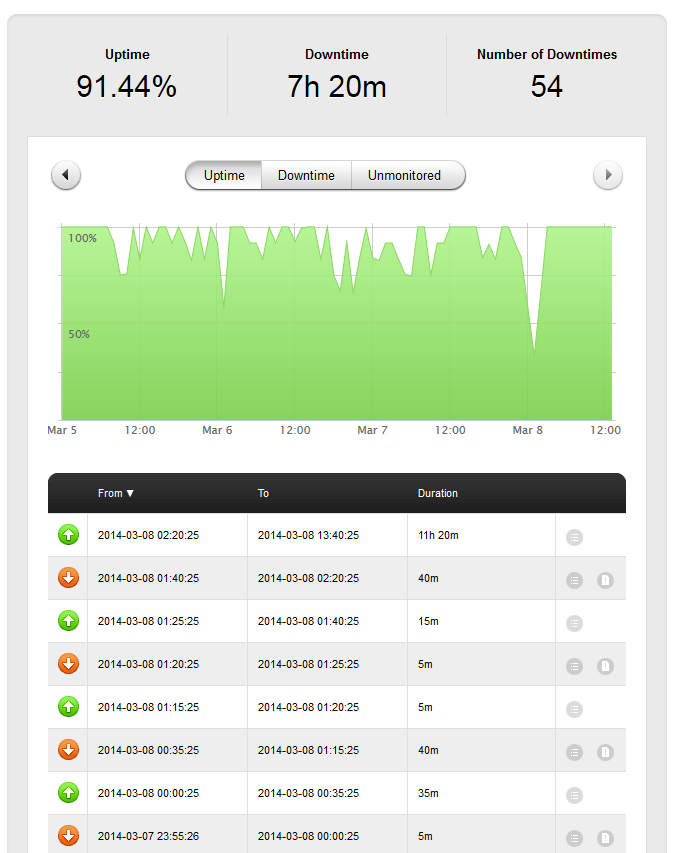This screenshot has height=853, width=673.
Task: Click orange down icon for 01:40:25 row
Action: tap(68, 579)
